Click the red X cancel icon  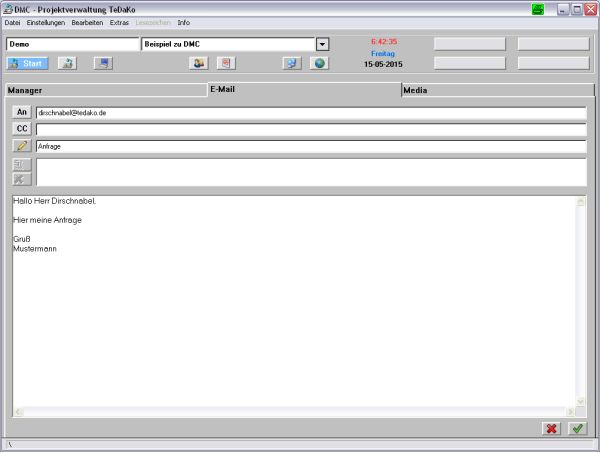[x=551, y=428]
